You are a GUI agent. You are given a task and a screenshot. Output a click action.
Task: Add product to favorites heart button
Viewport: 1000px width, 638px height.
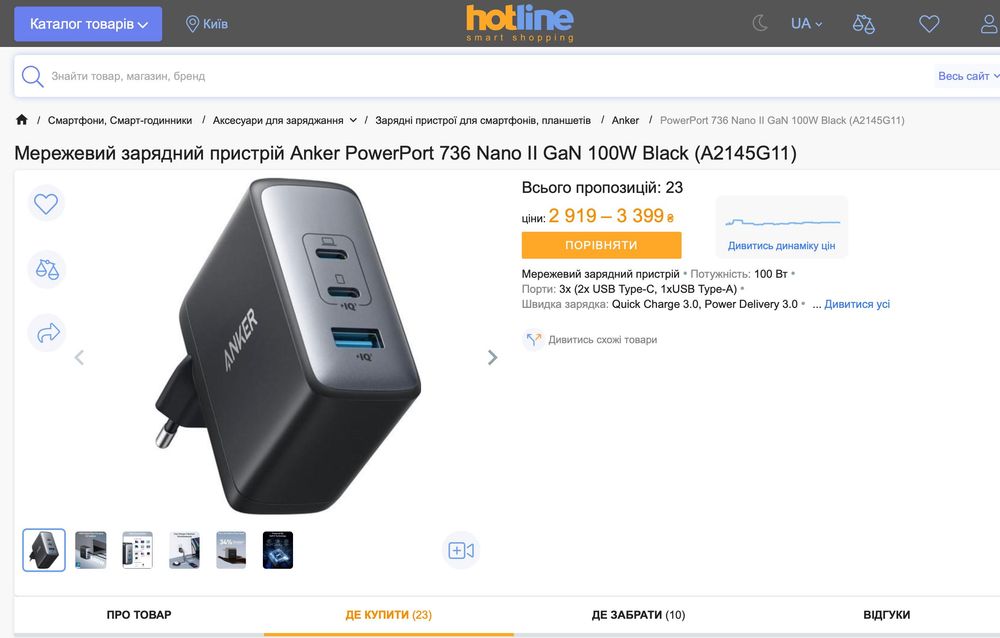pos(46,204)
